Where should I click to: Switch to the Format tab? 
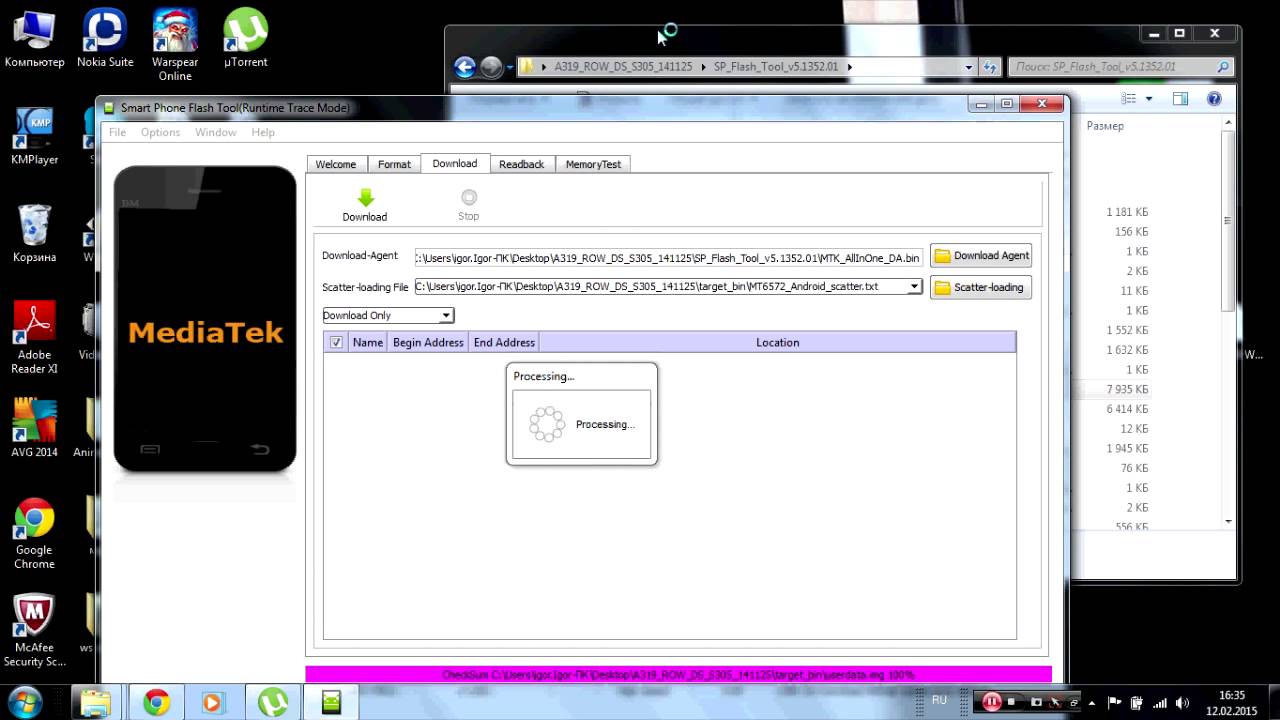click(x=394, y=164)
